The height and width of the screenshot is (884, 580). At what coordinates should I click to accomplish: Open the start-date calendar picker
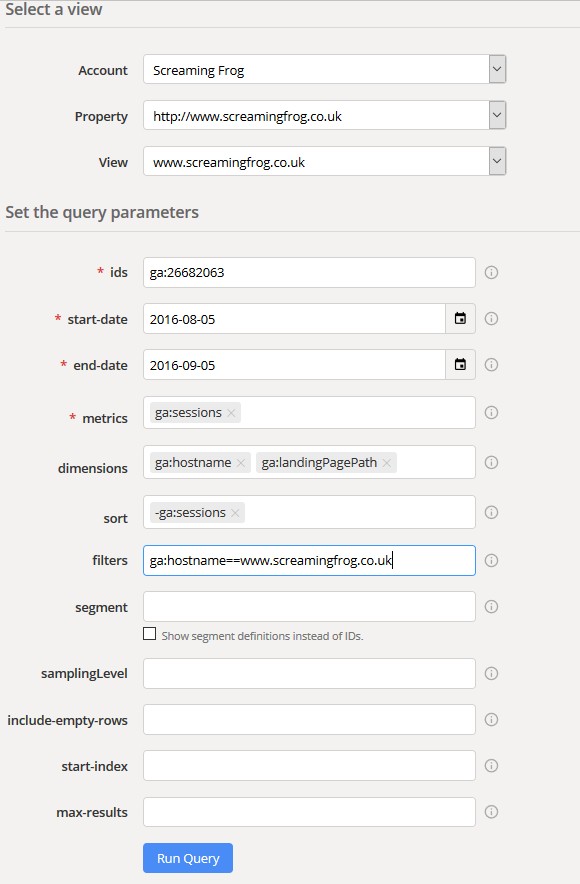tap(461, 319)
